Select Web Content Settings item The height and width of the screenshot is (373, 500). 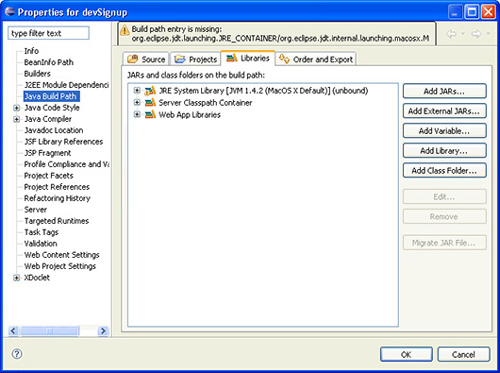click(x=62, y=255)
